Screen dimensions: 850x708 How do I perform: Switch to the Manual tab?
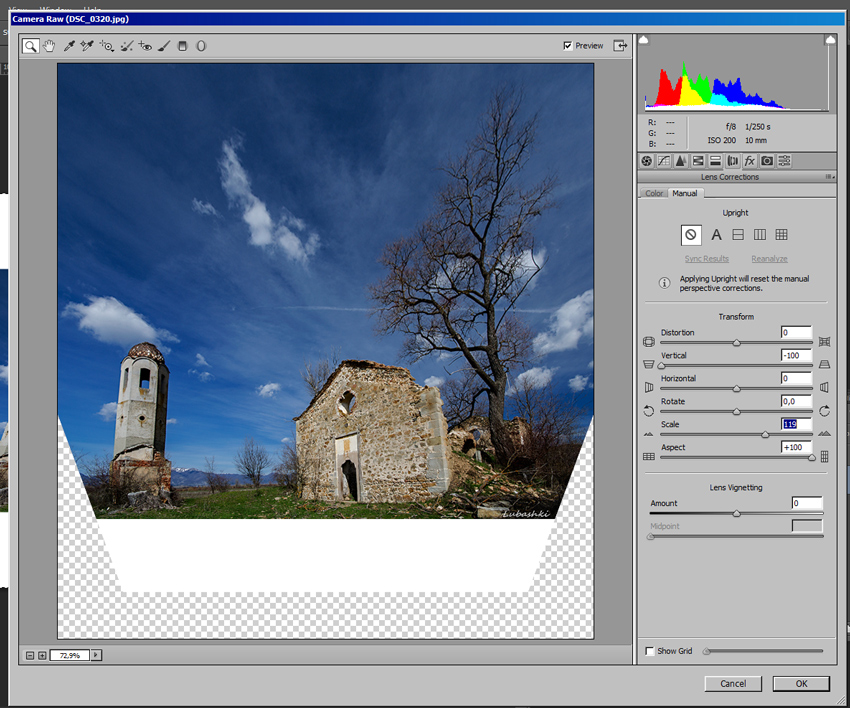[685, 193]
